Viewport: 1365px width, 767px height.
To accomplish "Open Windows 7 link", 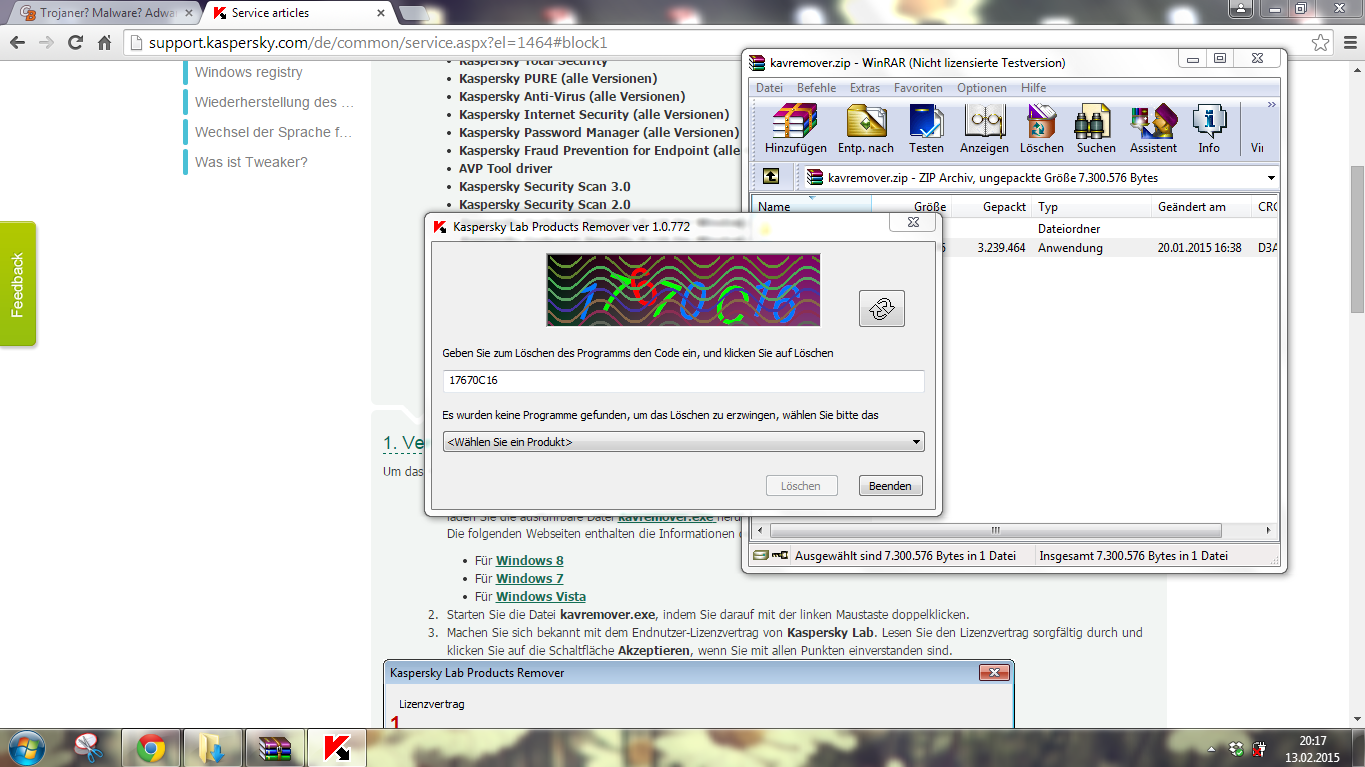I will (x=530, y=579).
